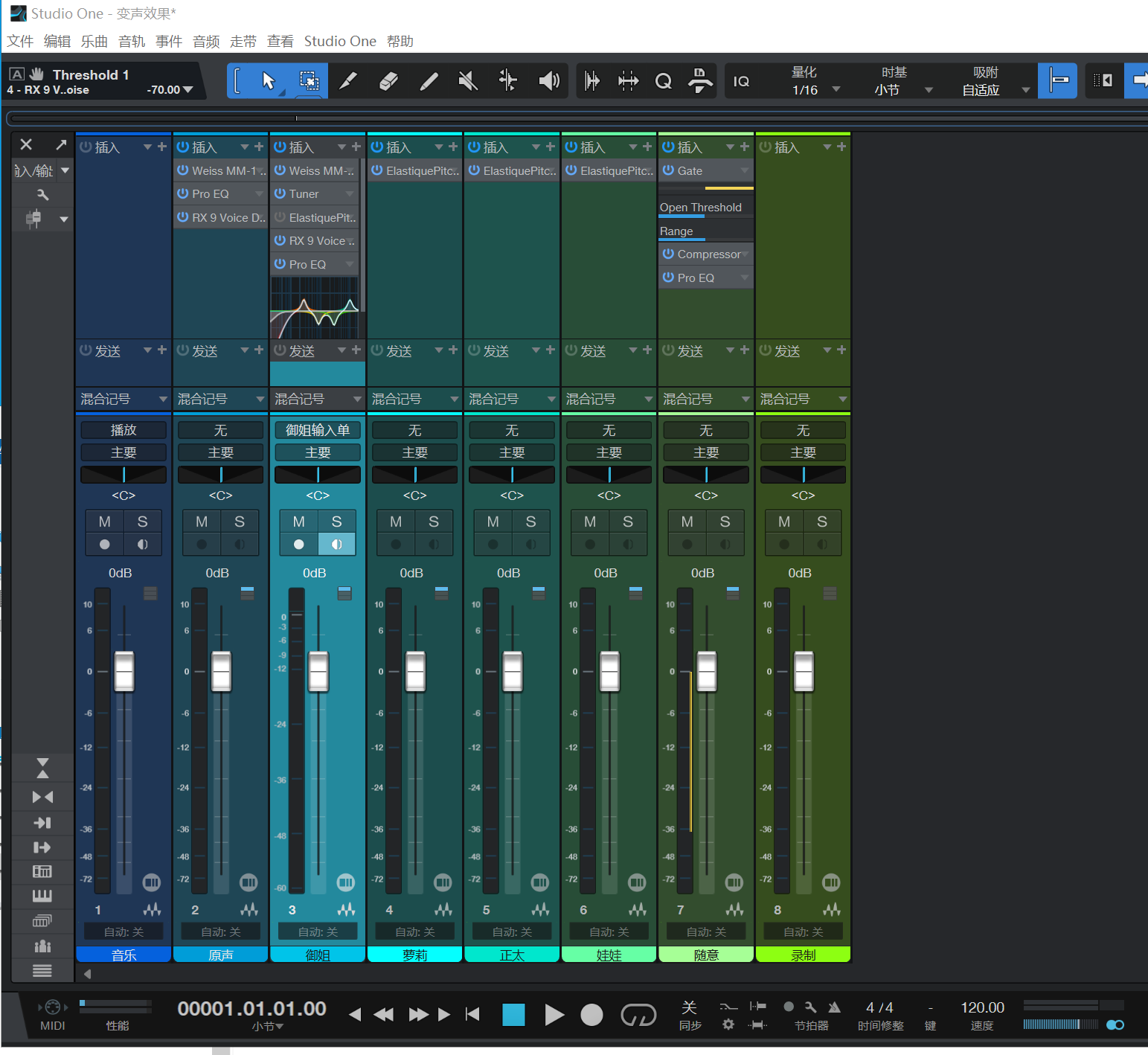
Task: Open the 帮助 menu
Action: tap(400, 42)
